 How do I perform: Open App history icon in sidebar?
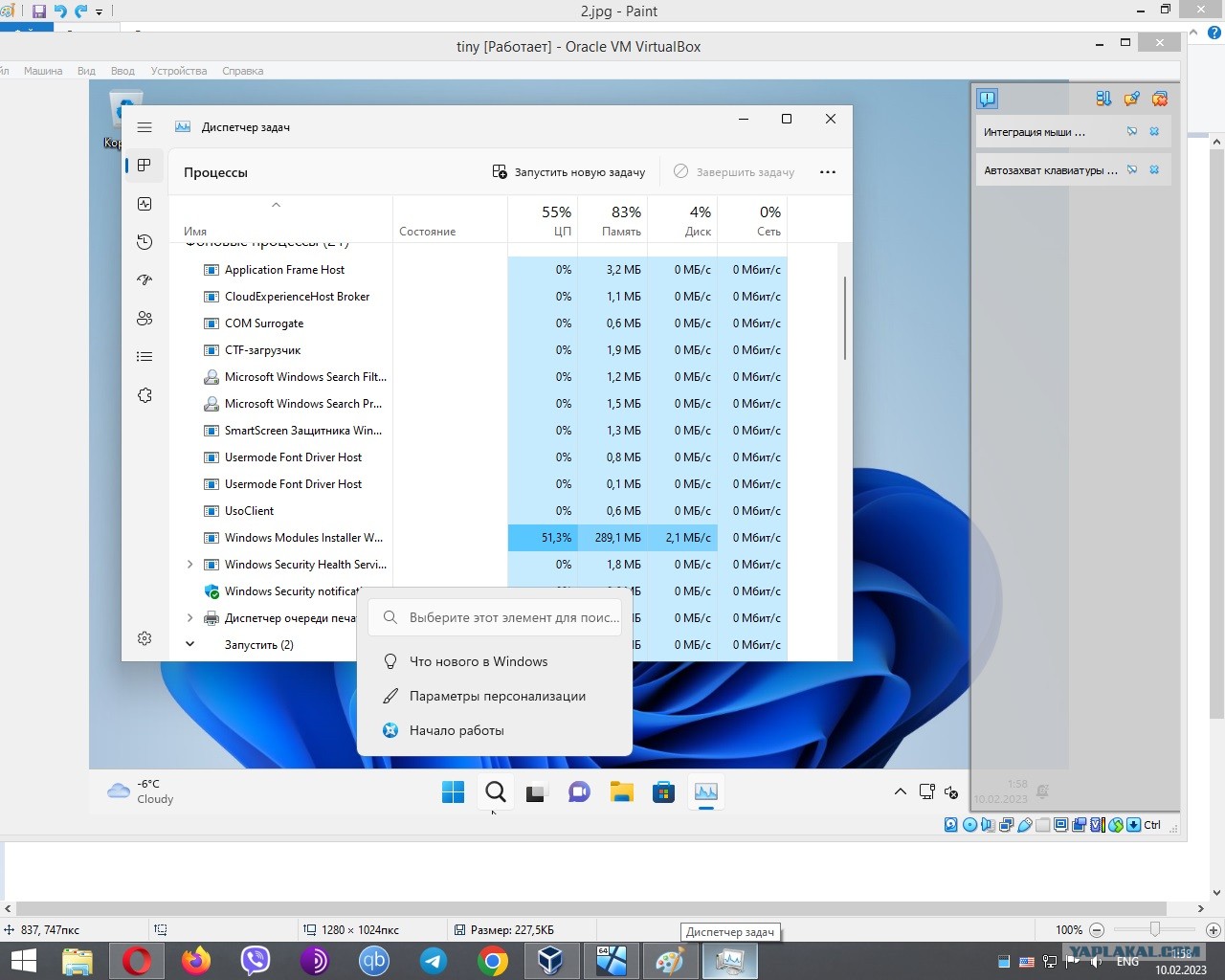(145, 242)
